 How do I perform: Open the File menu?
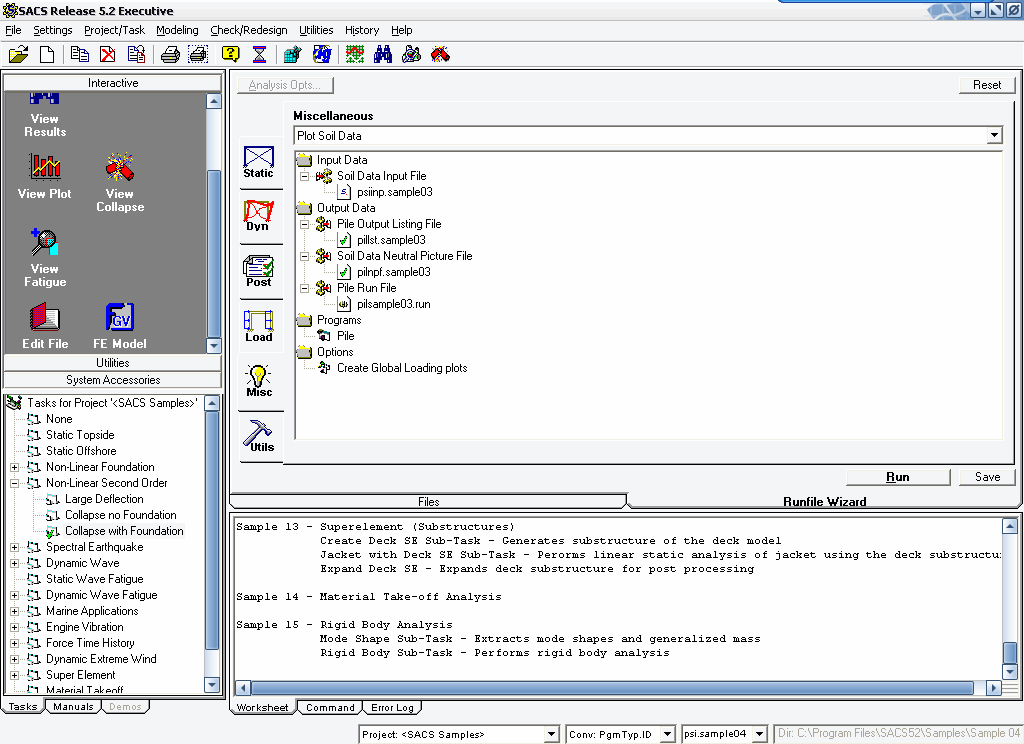(x=13, y=30)
